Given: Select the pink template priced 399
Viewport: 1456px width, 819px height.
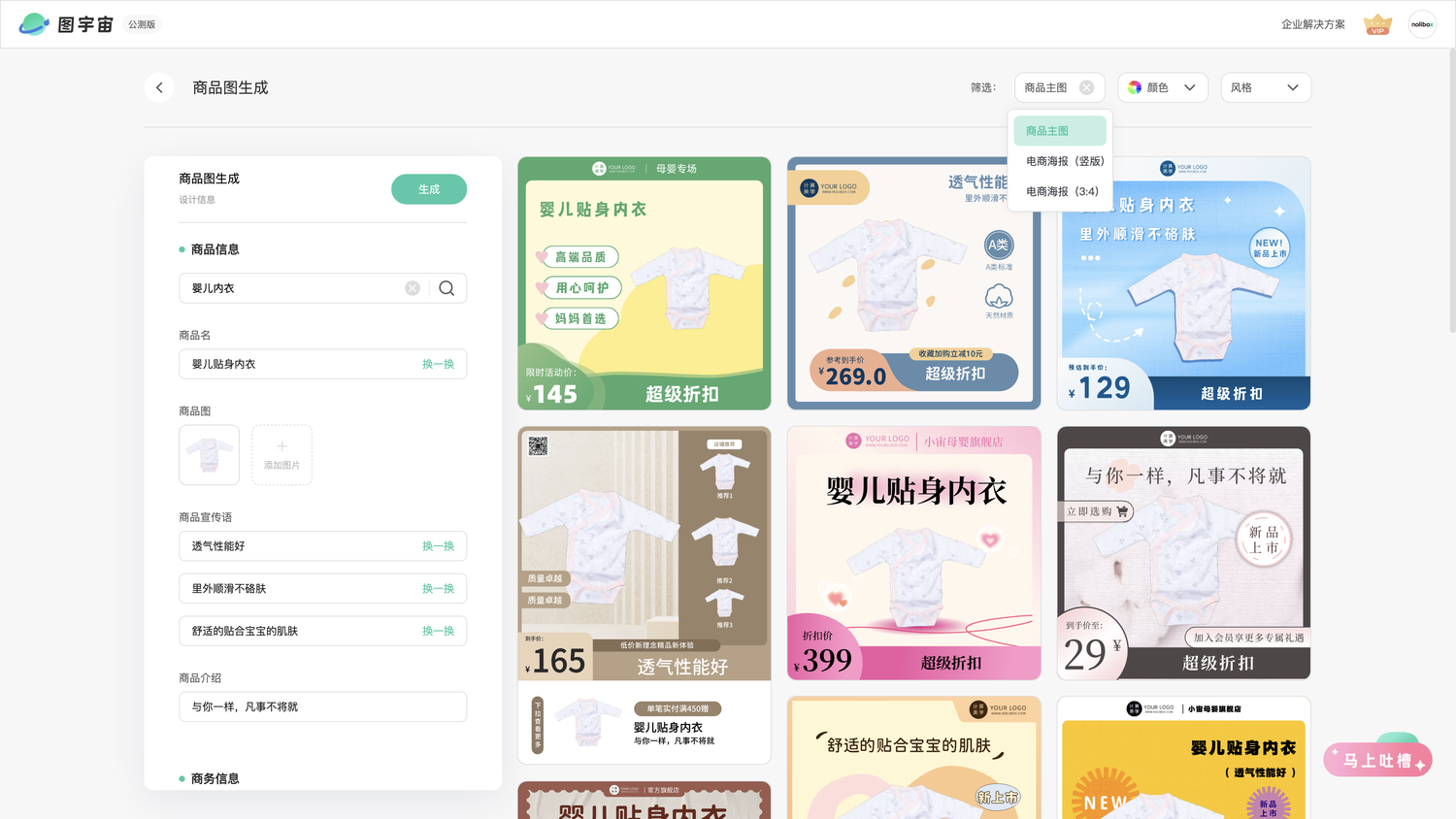Looking at the screenshot, I should 914,553.
